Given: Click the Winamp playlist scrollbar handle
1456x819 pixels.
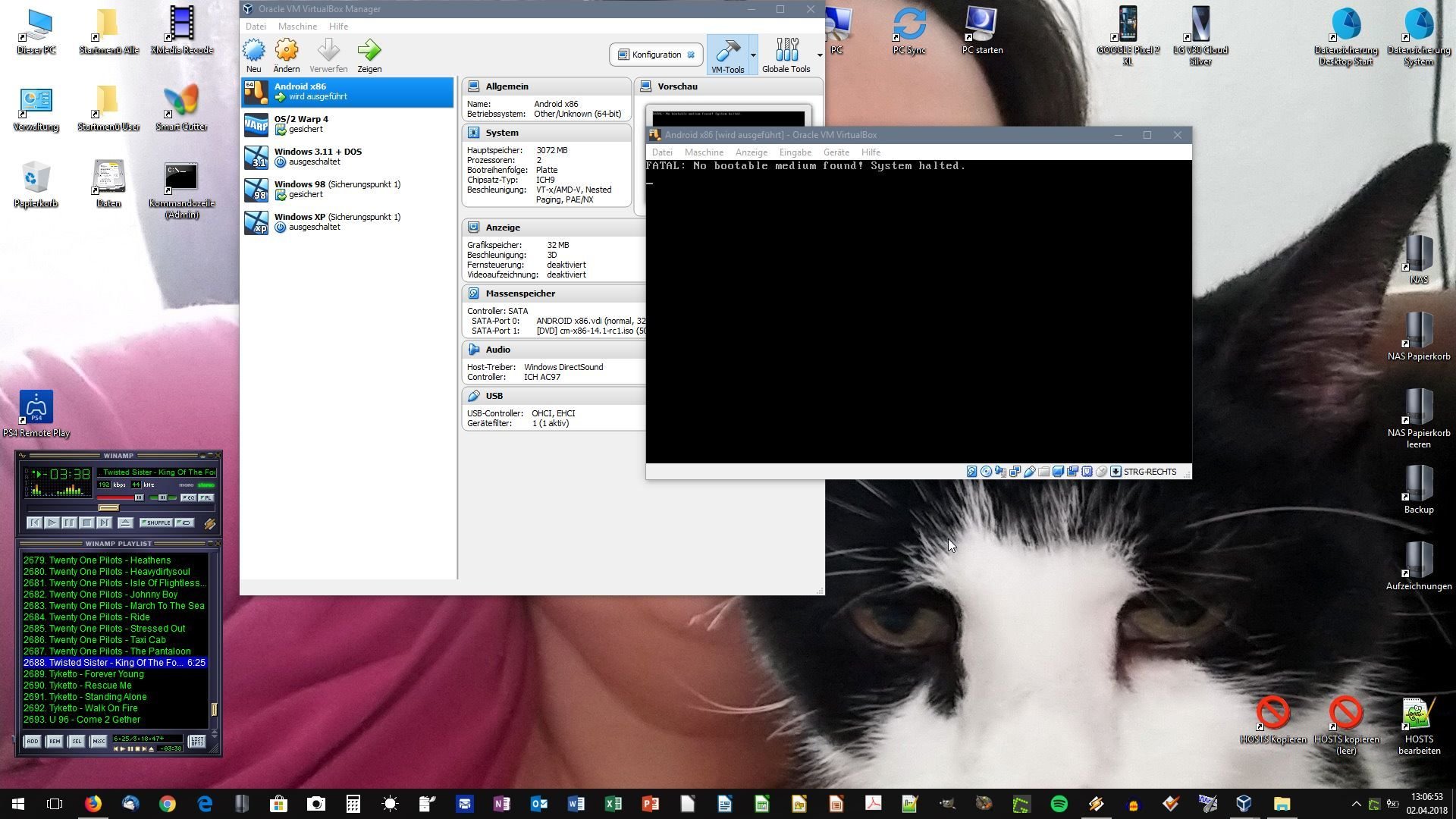Looking at the screenshot, I should 214,710.
